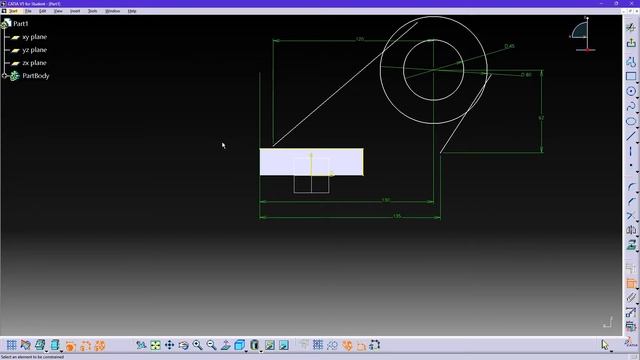Screen dimensions: 640x360
Task: Click Constraints Defined in Dialog Box icon
Action: pos(631,268)
